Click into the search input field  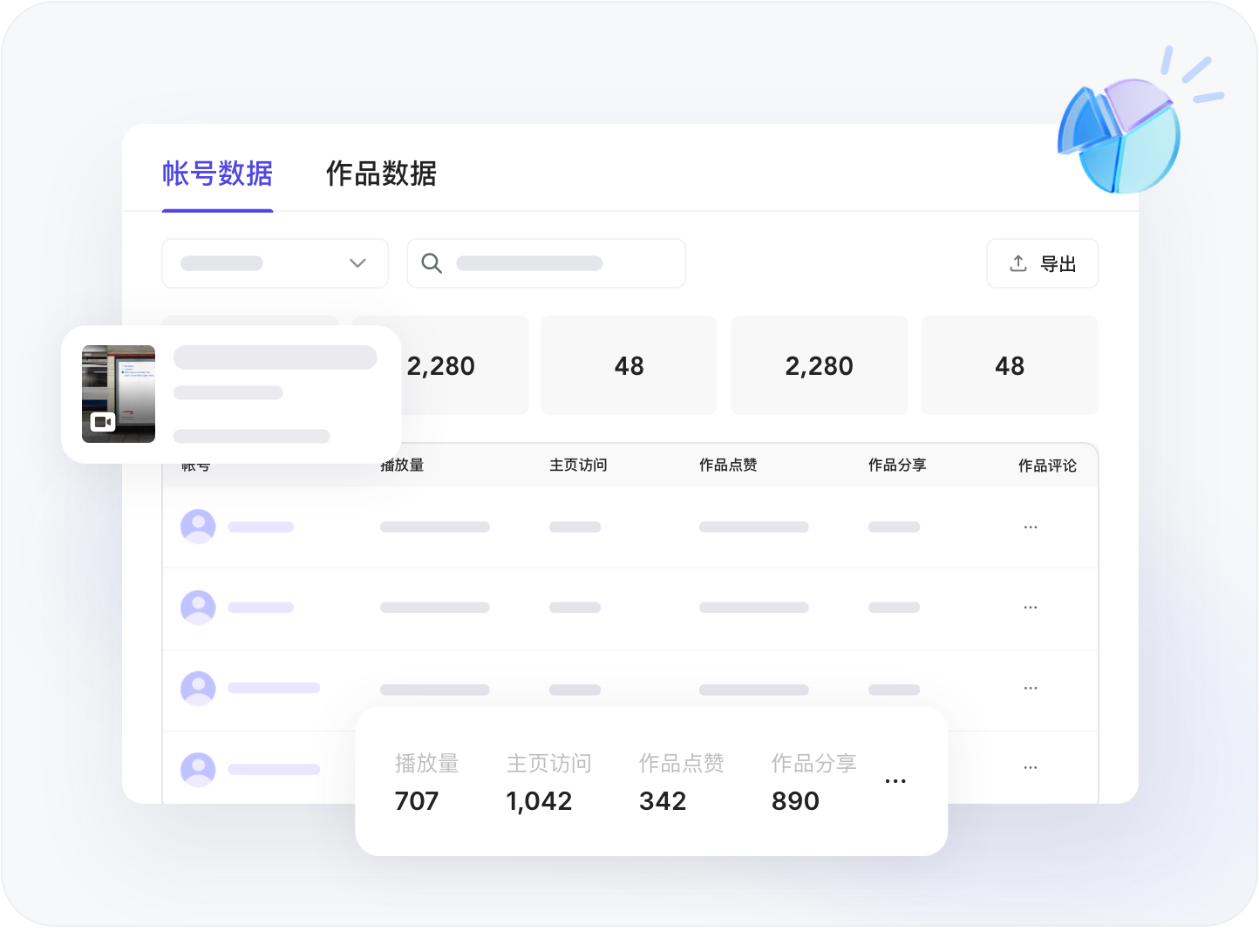[x=558, y=263]
